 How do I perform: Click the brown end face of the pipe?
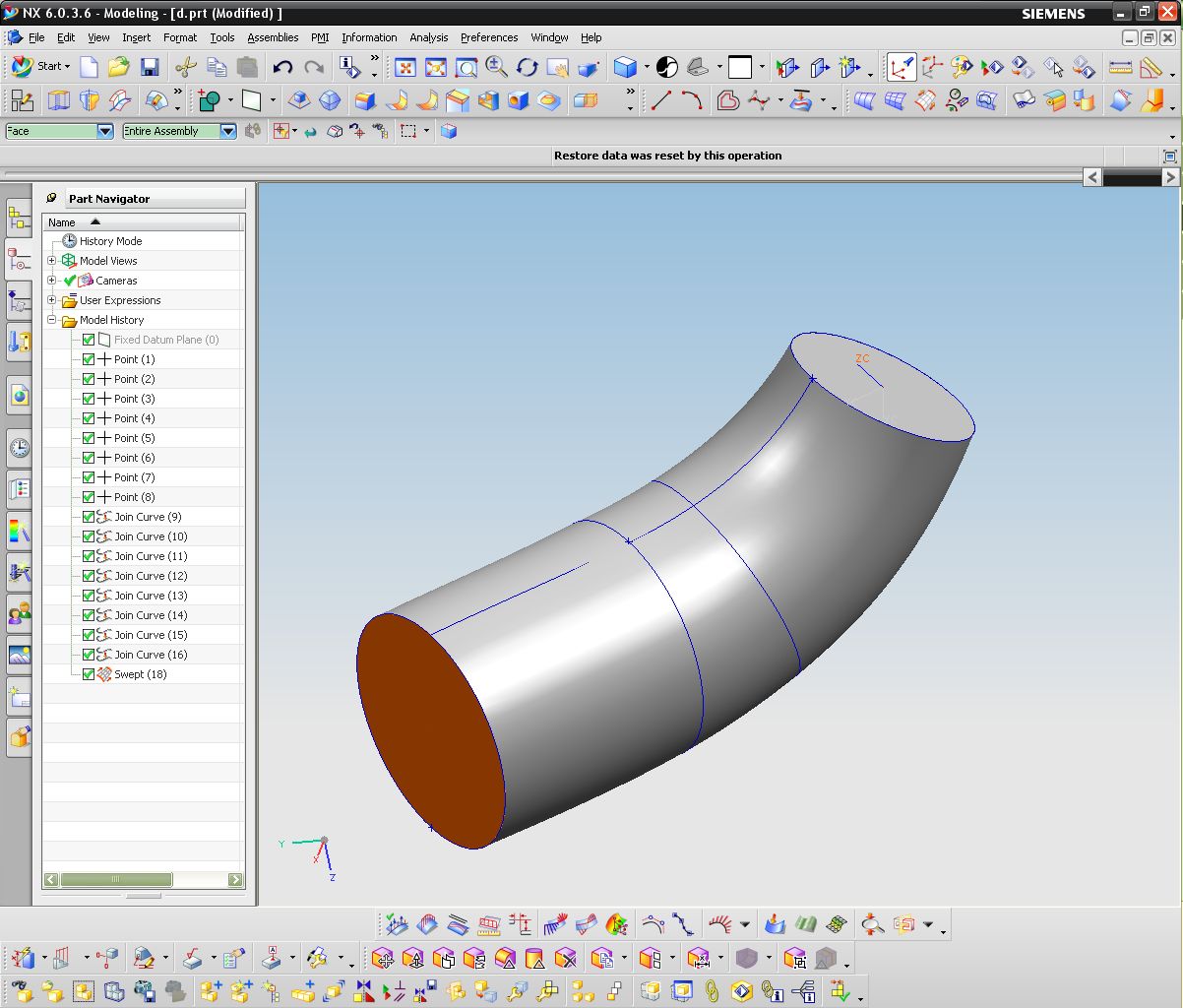pos(428,728)
